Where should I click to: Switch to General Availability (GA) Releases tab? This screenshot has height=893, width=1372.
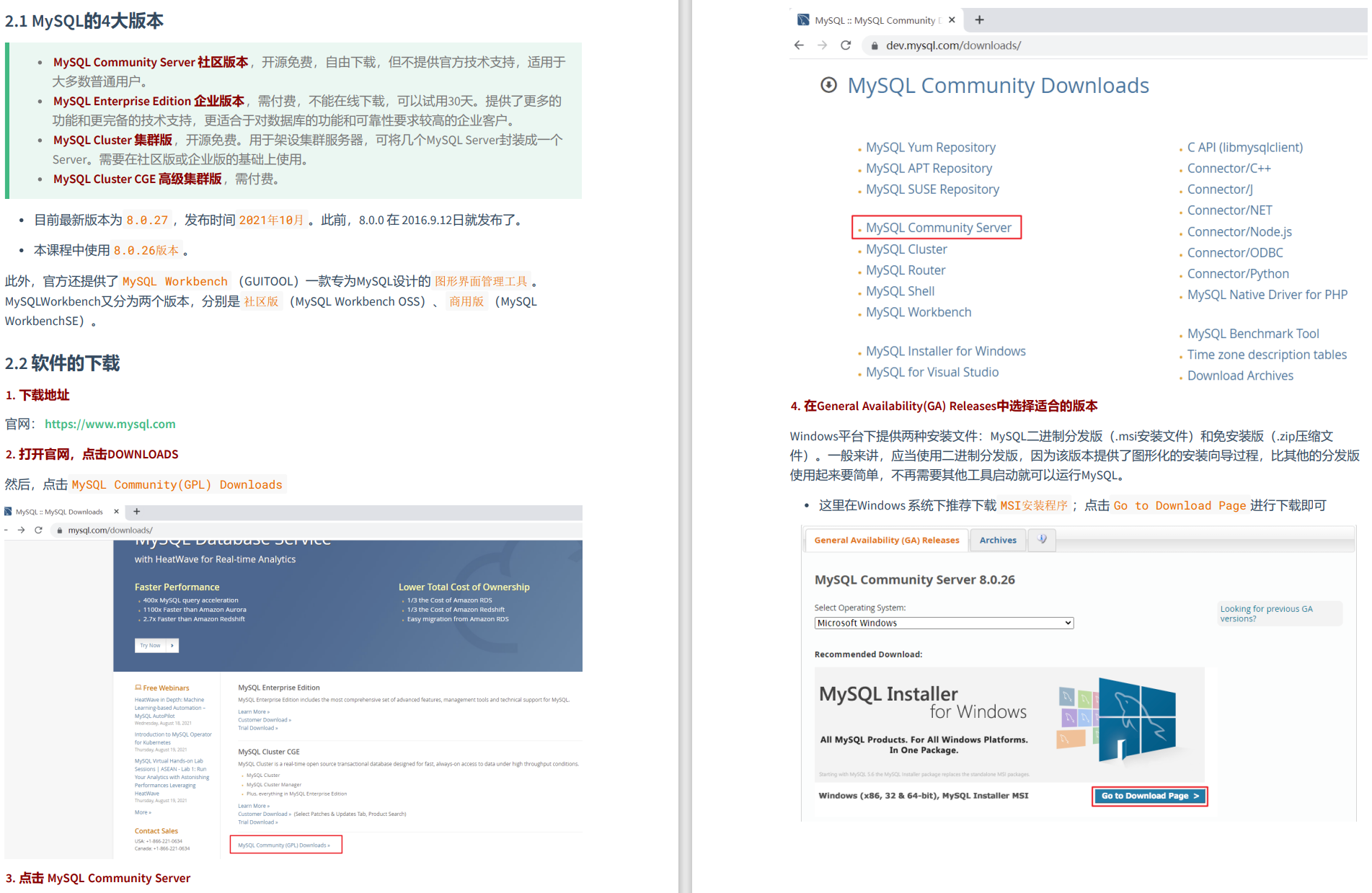point(887,540)
